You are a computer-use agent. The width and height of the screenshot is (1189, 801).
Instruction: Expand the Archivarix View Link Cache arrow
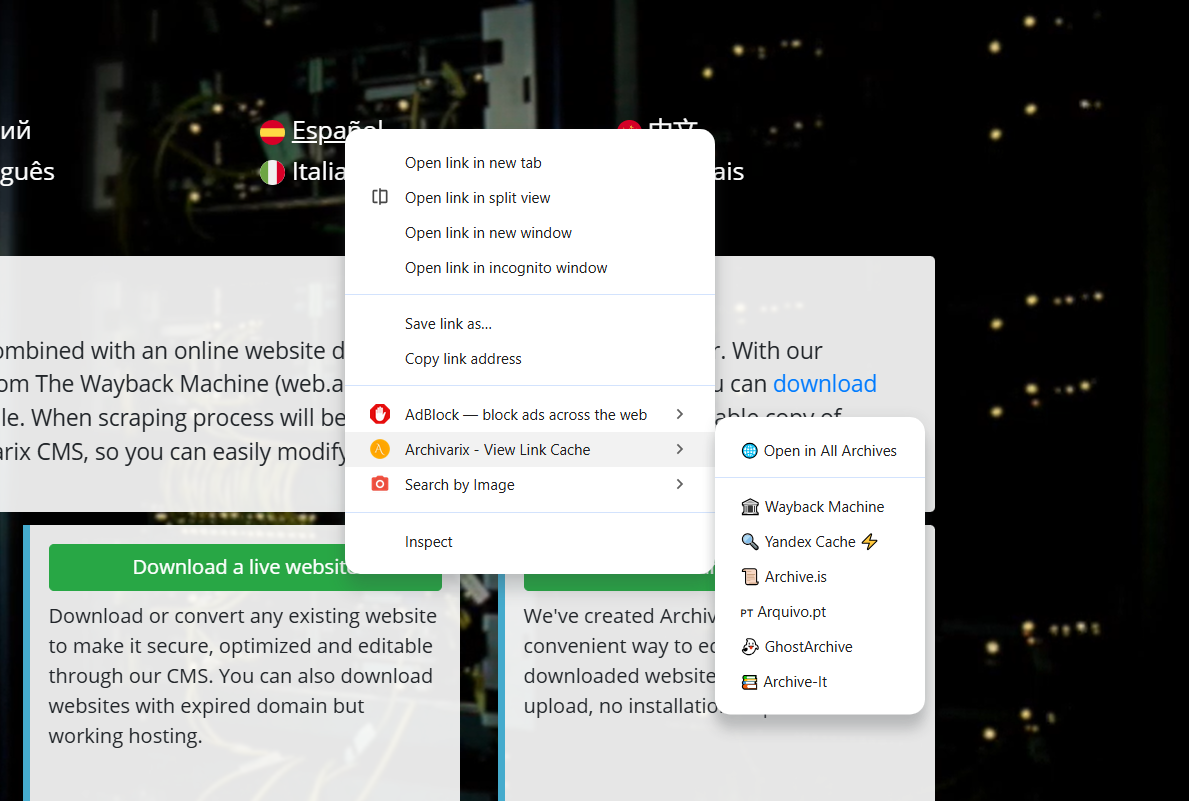pos(680,449)
